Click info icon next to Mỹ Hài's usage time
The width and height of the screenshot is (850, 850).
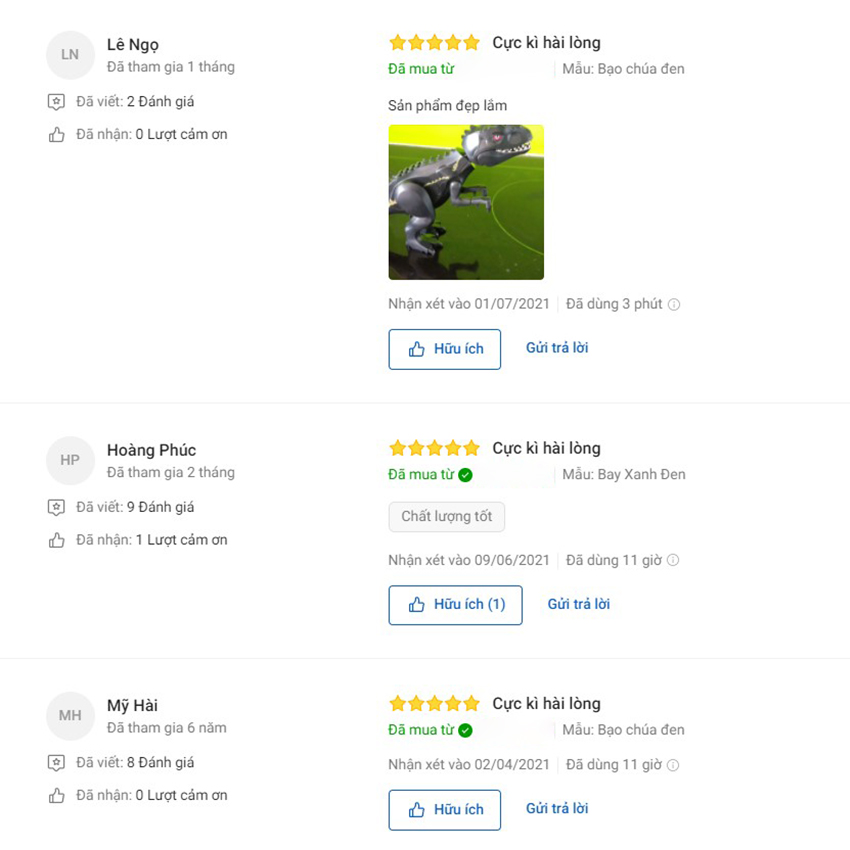(x=673, y=765)
